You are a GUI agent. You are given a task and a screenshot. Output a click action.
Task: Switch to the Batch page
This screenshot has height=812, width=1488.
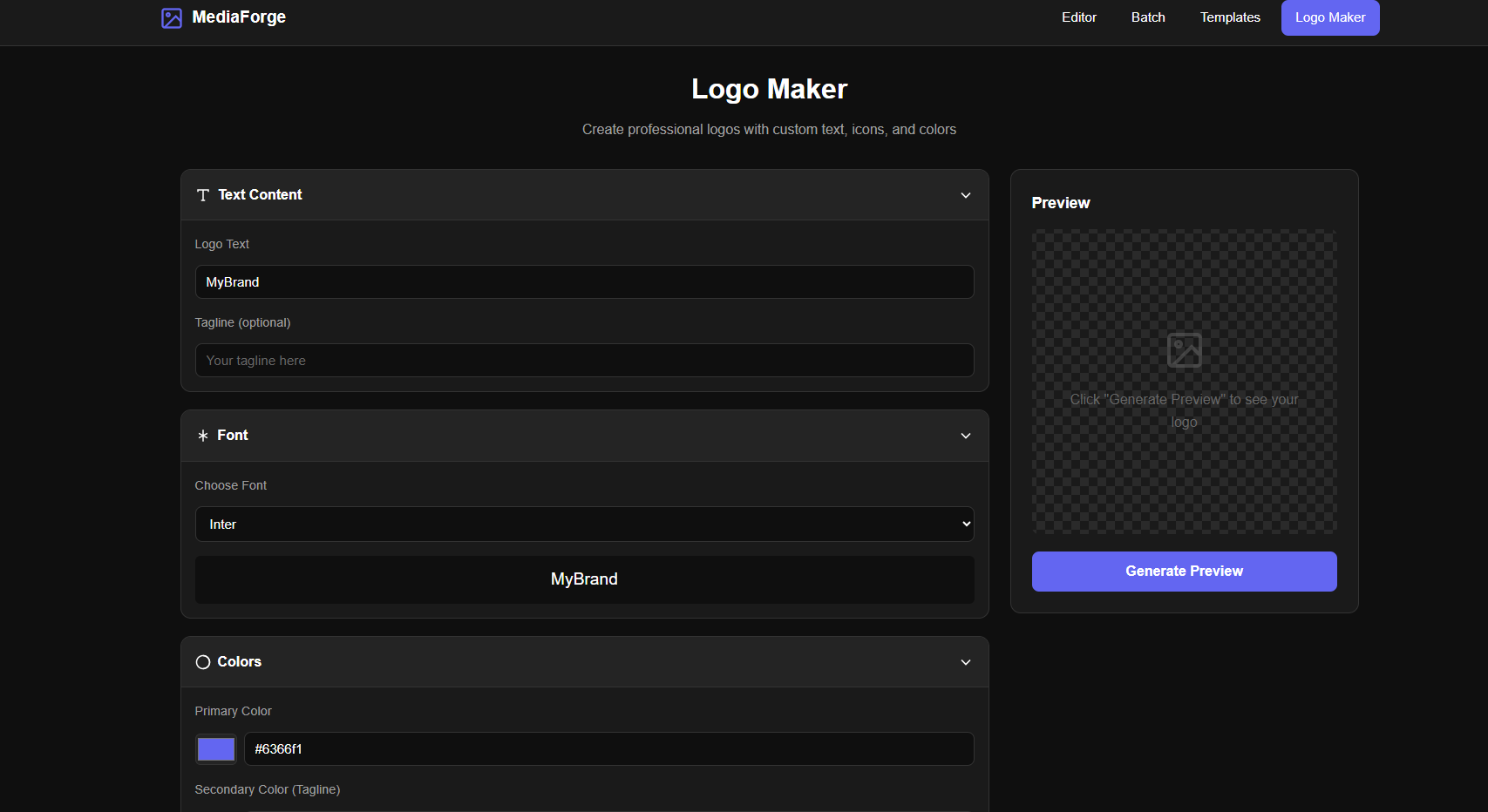point(1147,17)
